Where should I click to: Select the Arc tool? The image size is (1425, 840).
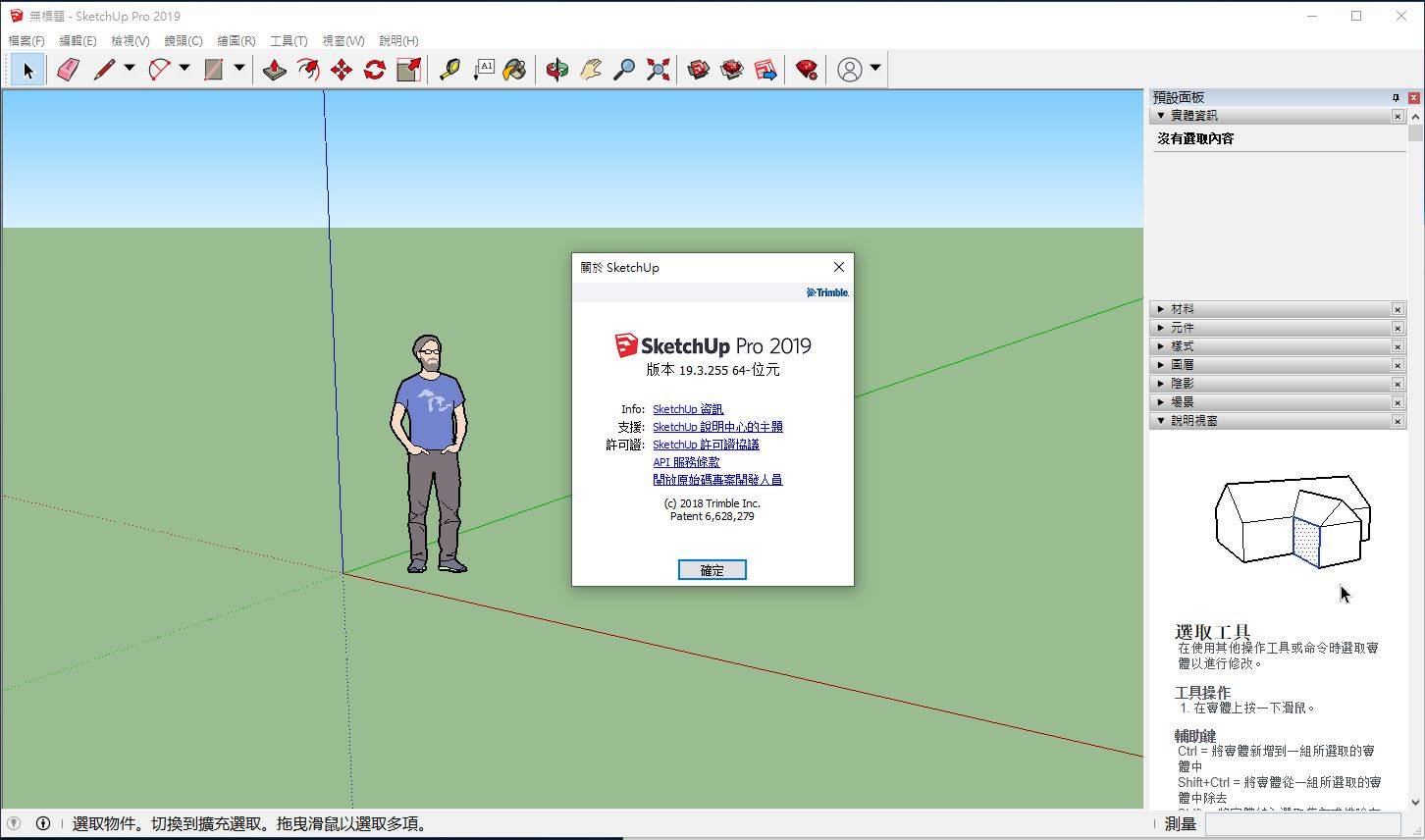(159, 70)
